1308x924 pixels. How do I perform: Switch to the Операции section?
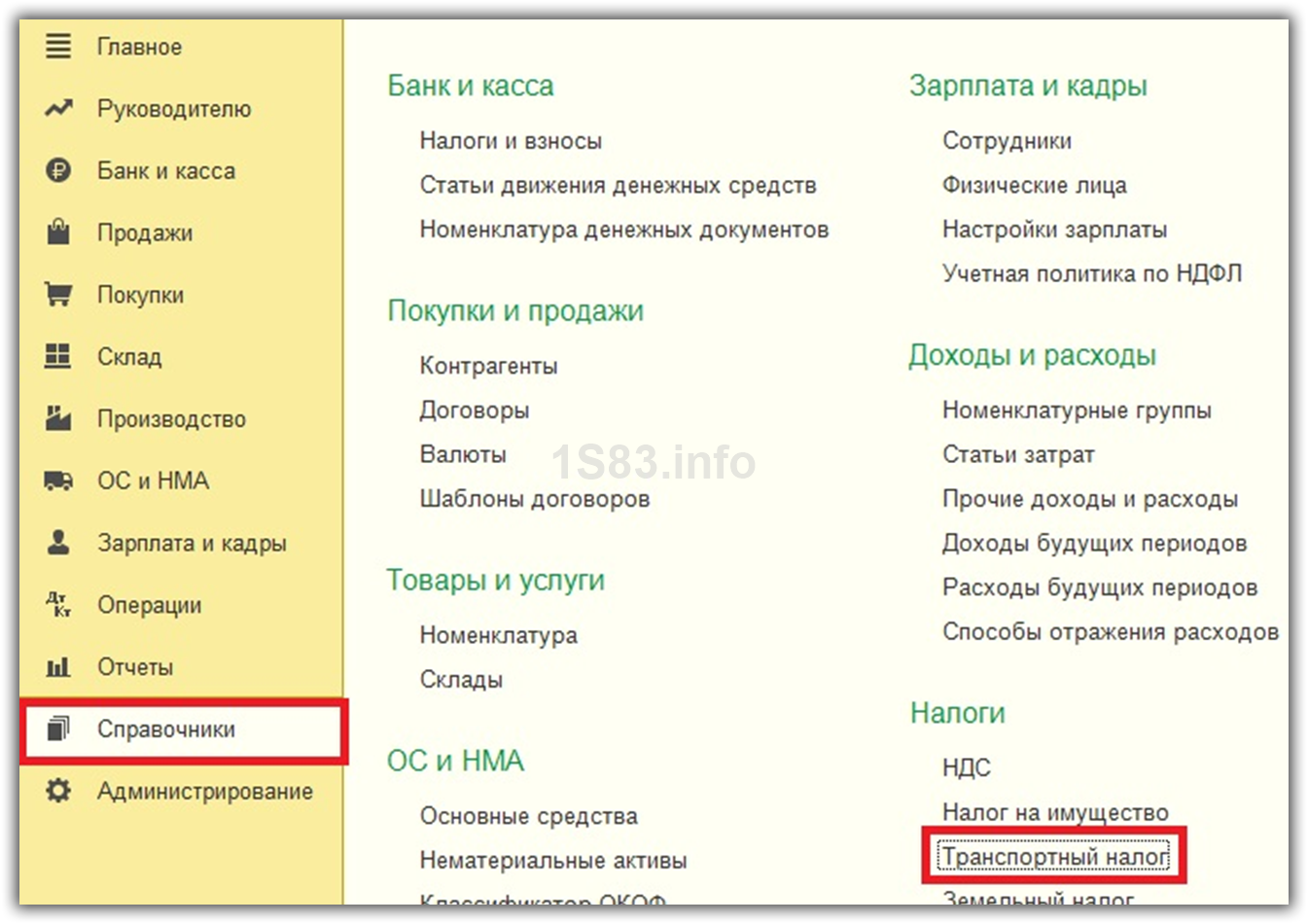click(149, 605)
